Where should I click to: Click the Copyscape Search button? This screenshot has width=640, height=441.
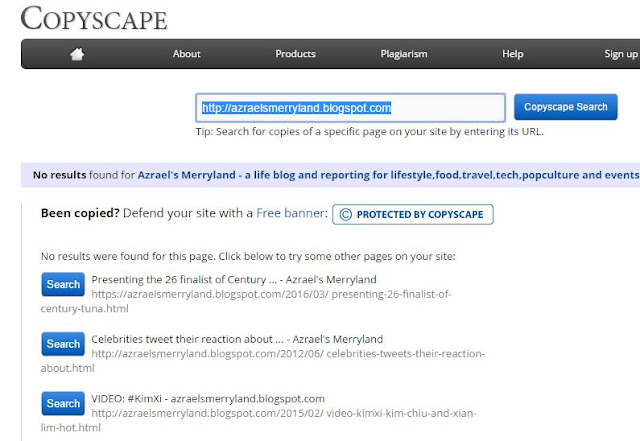pos(566,107)
